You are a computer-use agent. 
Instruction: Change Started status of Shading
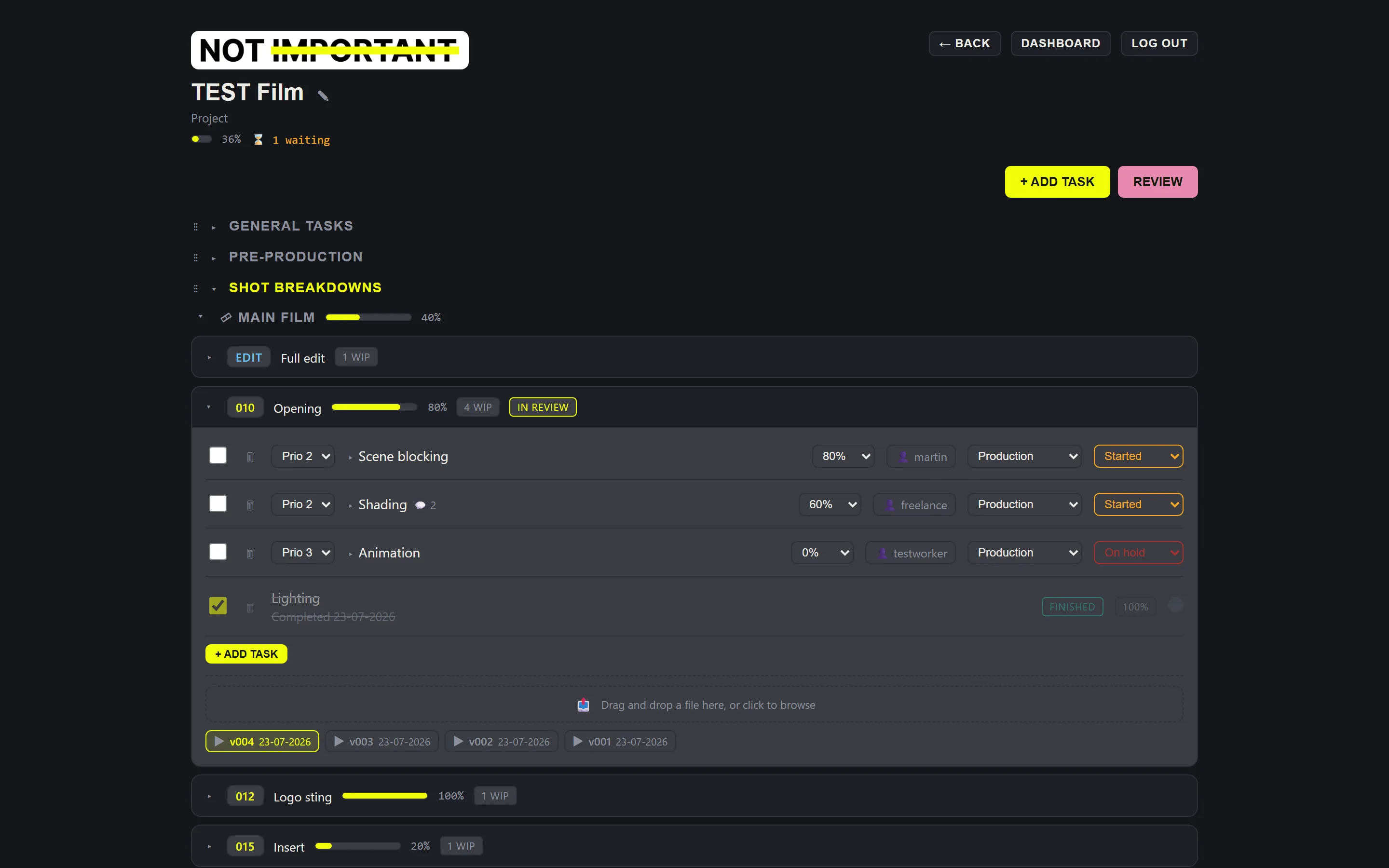(x=1138, y=504)
